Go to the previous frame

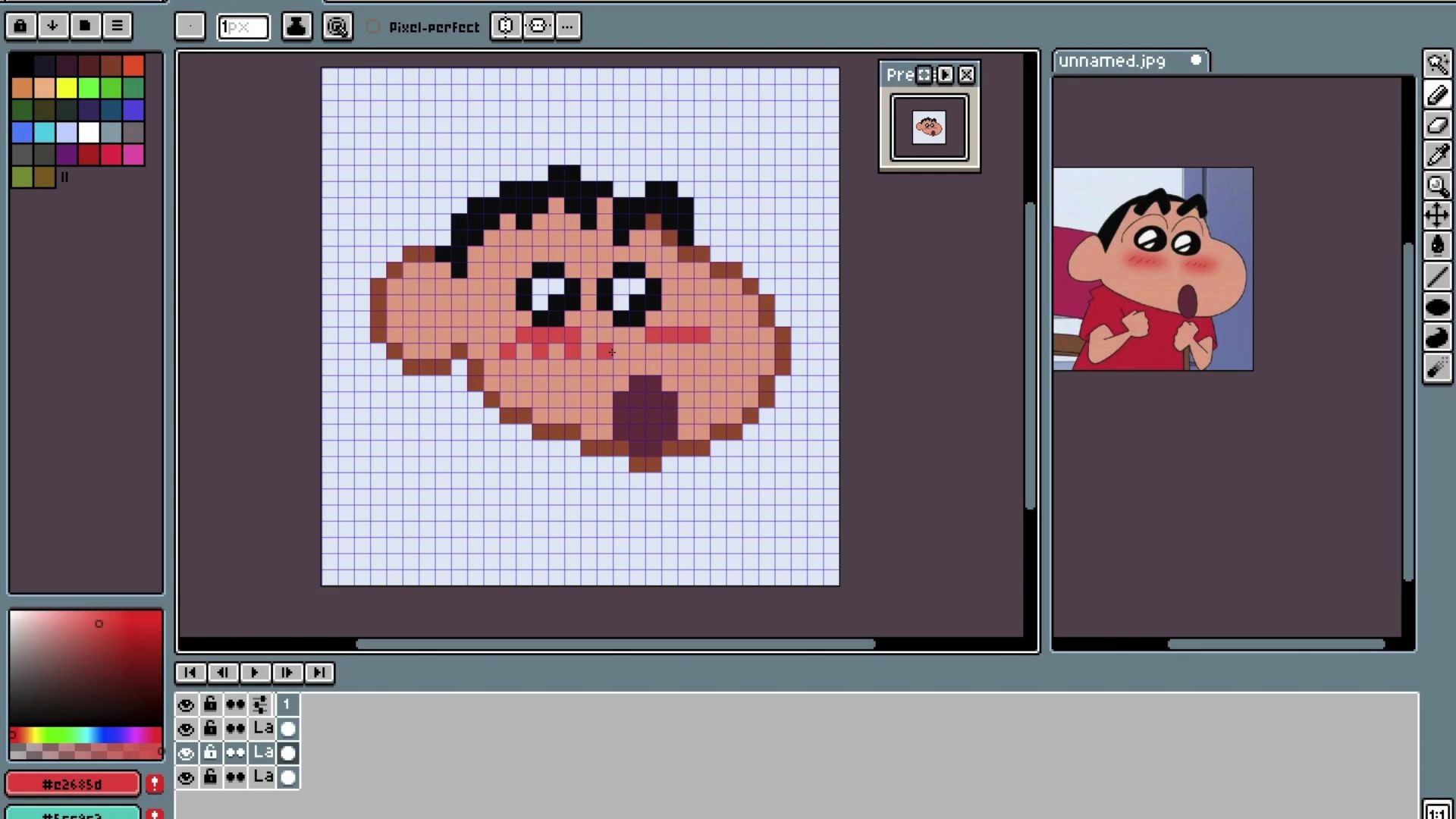pyautogui.click(x=223, y=673)
